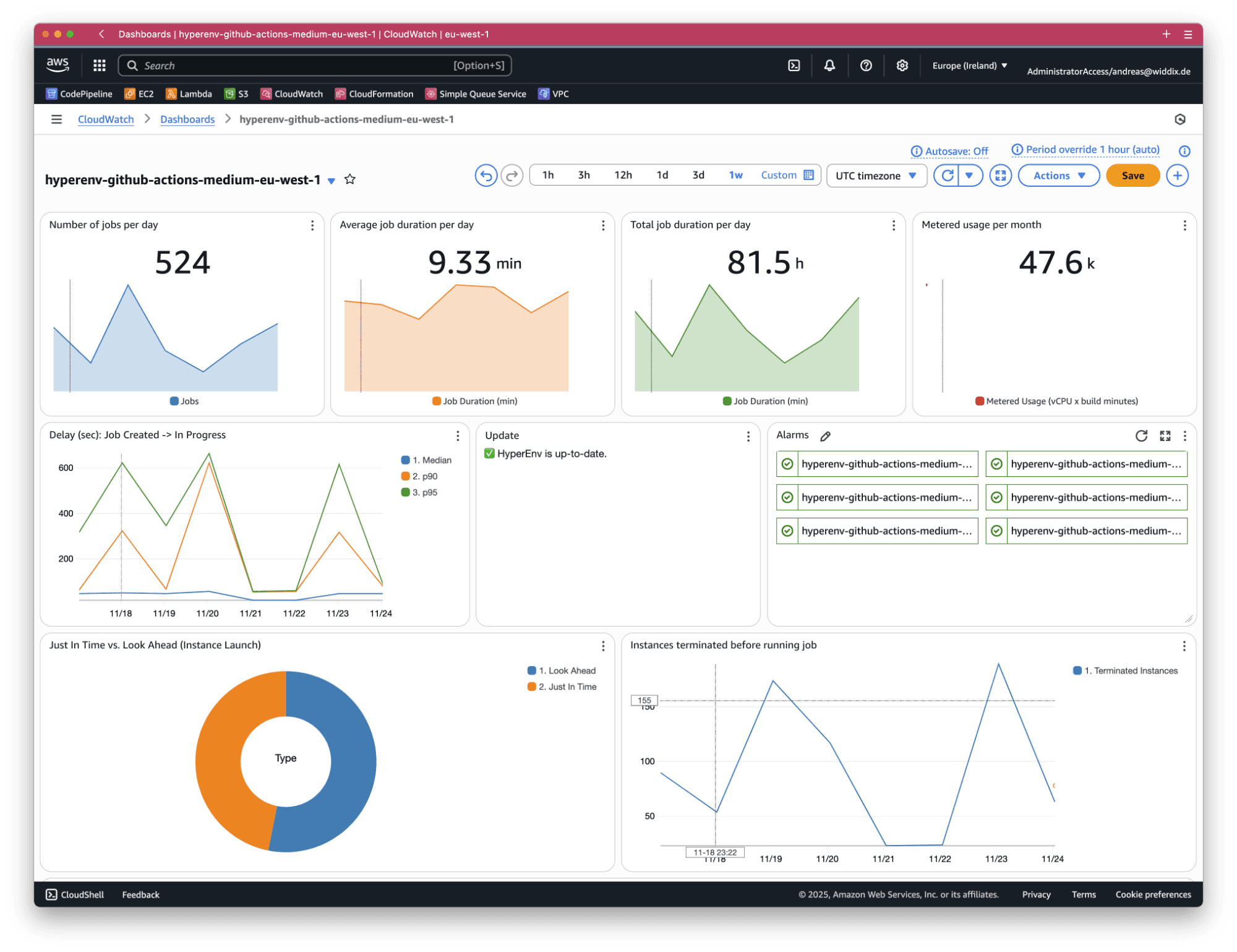This screenshot has height=952, width=1237.
Task: Open the UTC timezone dropdown
Action: (876, 175)
